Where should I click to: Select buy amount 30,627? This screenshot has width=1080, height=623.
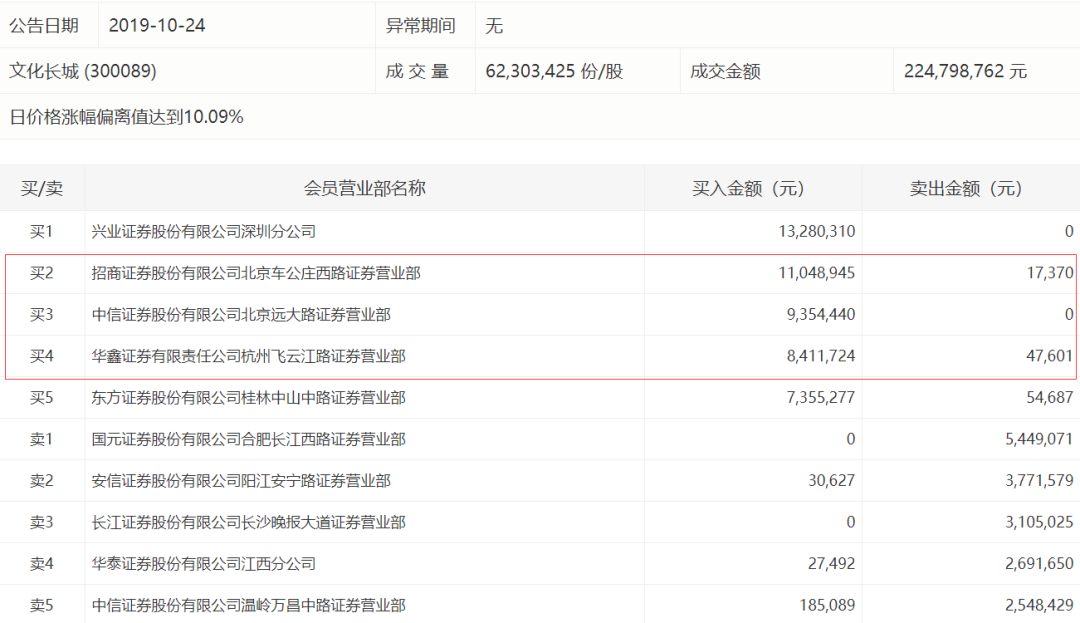831,481
